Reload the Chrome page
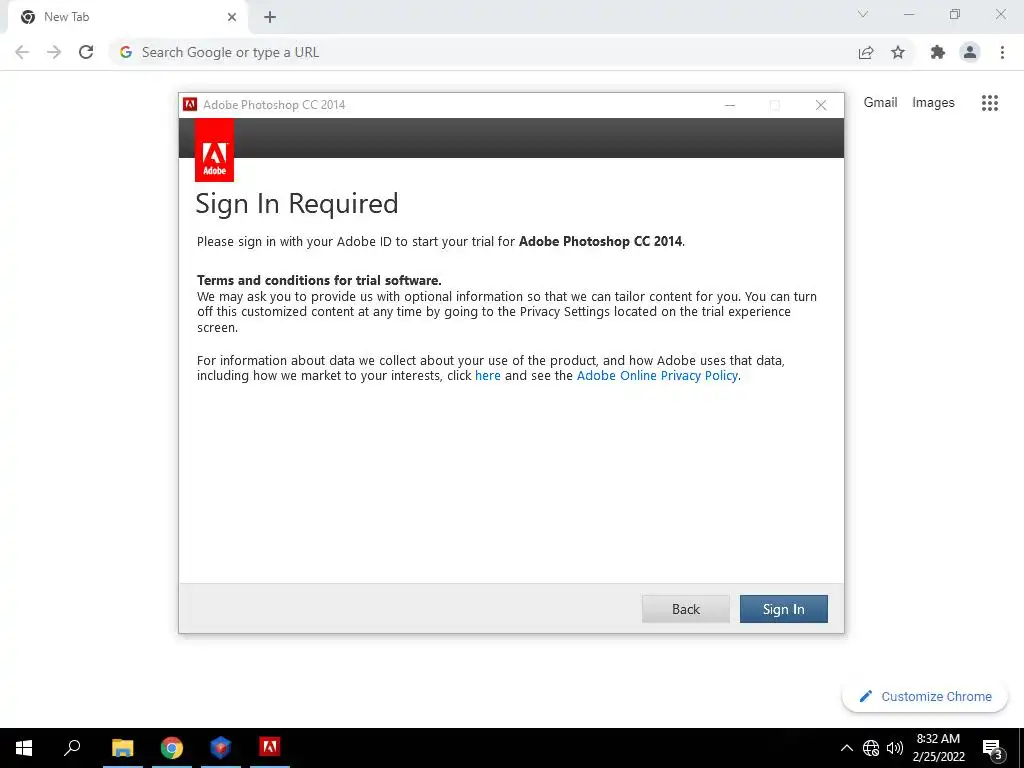 86,52
